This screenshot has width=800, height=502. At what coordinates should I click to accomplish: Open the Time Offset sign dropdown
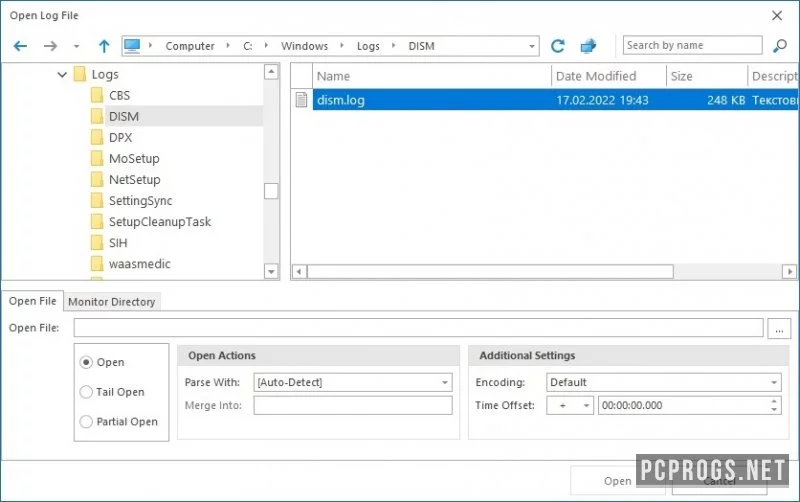click(x=570, y=405)
